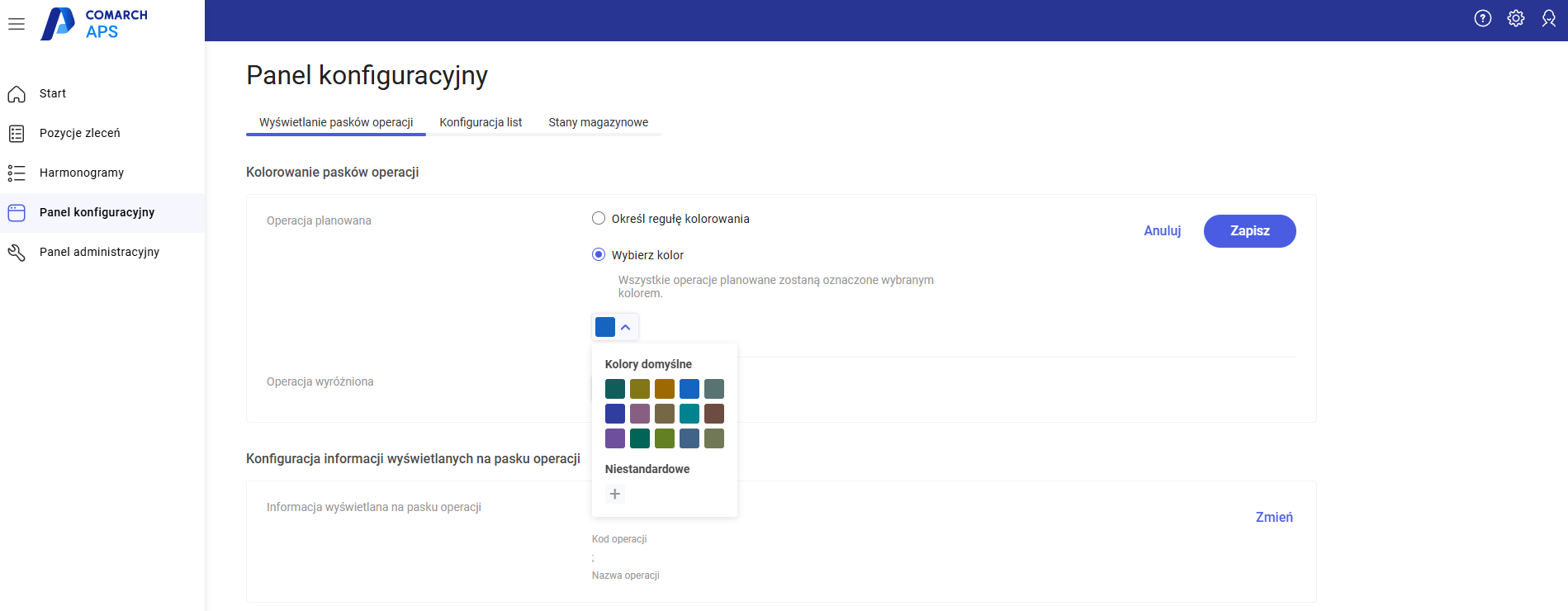Viewport: 1568px width, 611px height.
Task: Pick the orange default color swatch
Action: (665, 389)
